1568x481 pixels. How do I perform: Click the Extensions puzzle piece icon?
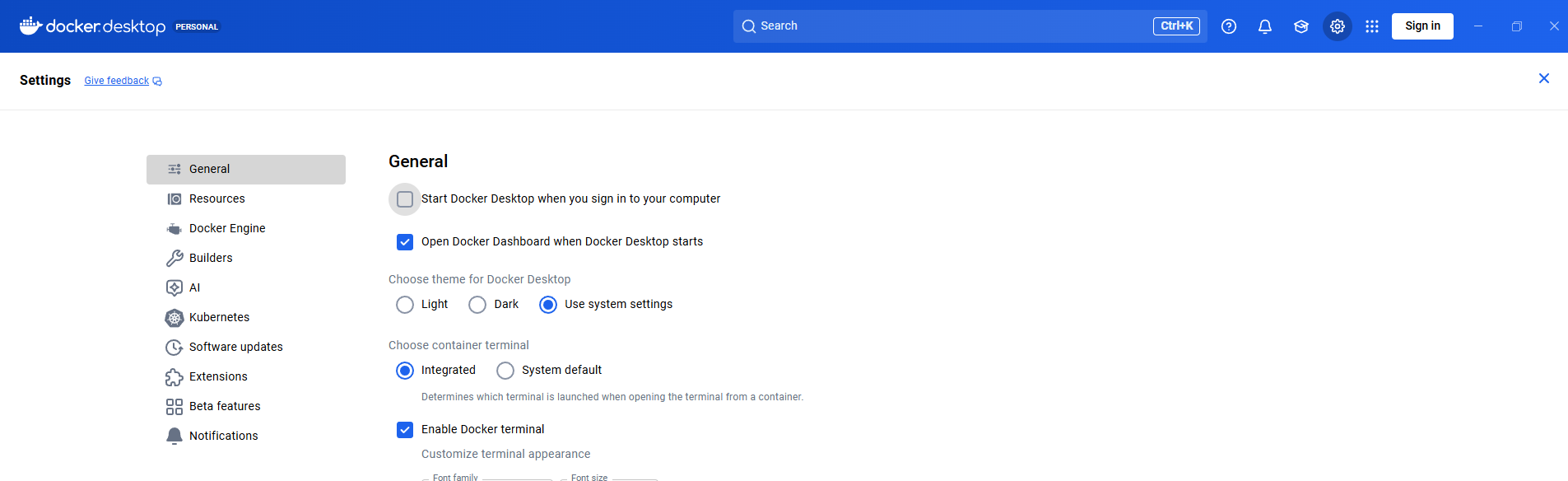tap(174, 376)
